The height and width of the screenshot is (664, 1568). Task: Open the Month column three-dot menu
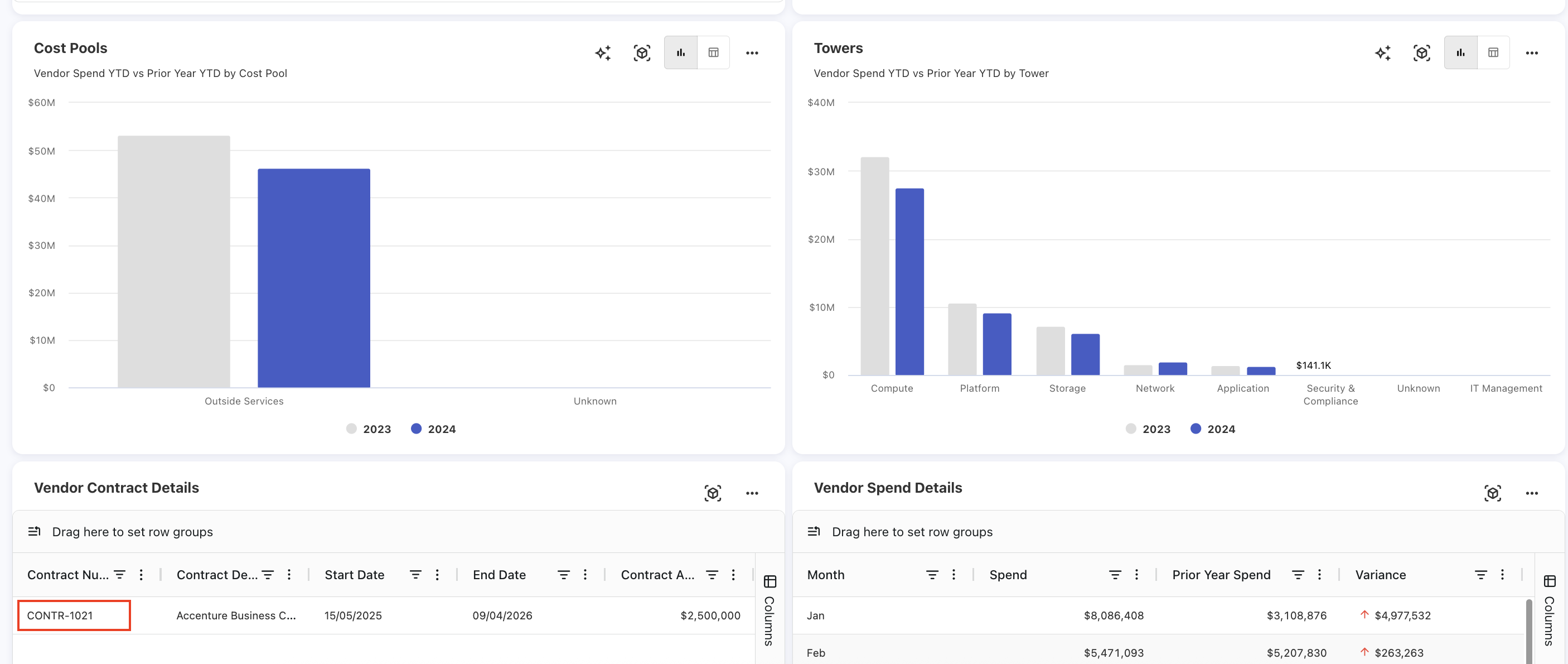pyautogui.click(x=953, y=575)
